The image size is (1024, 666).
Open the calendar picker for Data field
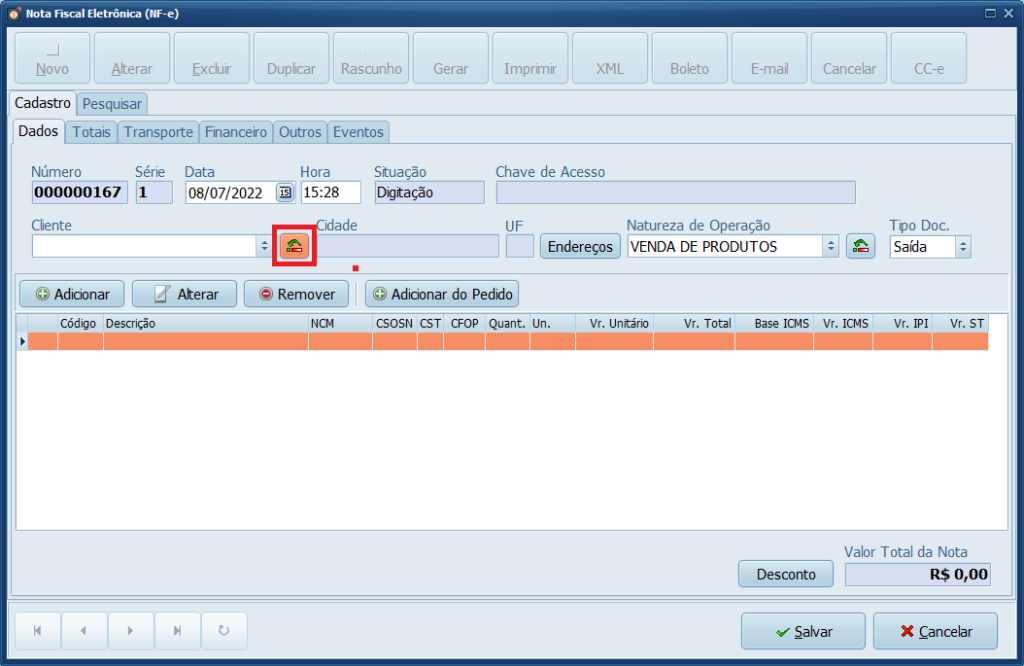point(285,193)
